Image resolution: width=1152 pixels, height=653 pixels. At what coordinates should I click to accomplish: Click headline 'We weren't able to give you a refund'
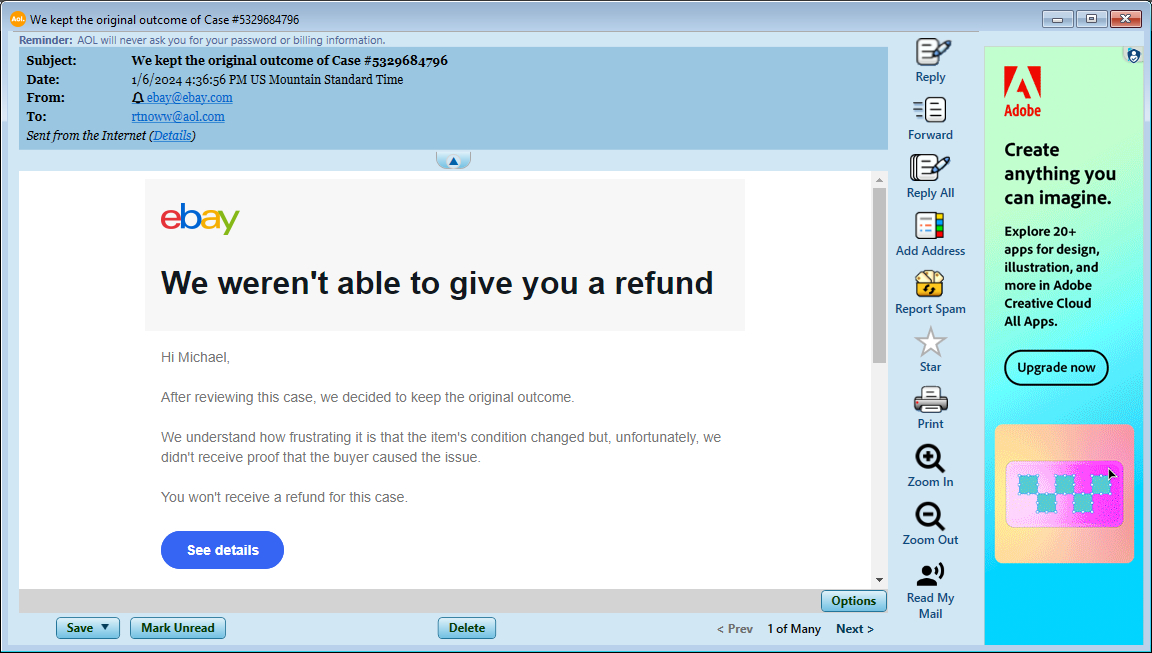click(x=437, y=283)
